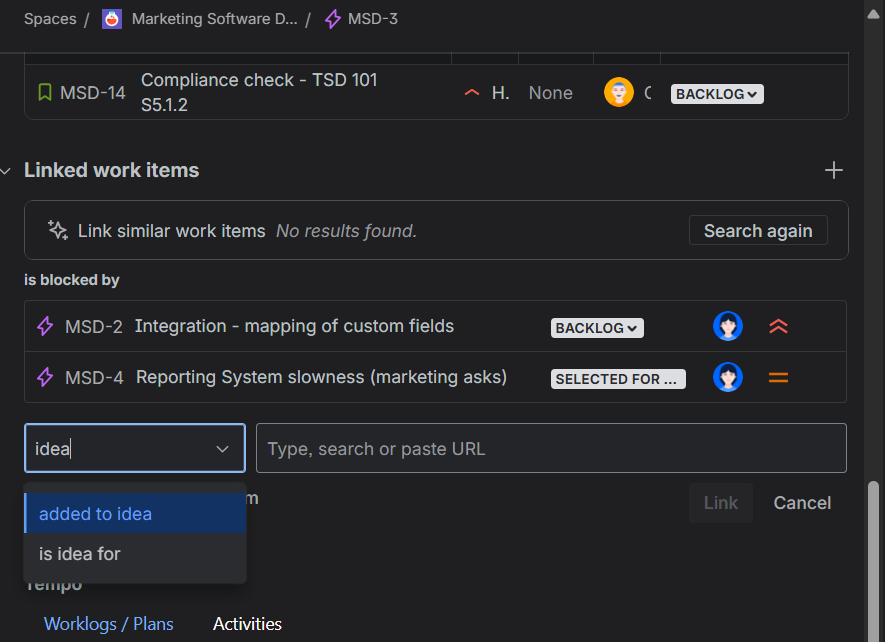Viewport: 885px width, 642px height.
Task: Open the SELECTED FOR status dropdown on MSD-4
Action: point(617,378)
